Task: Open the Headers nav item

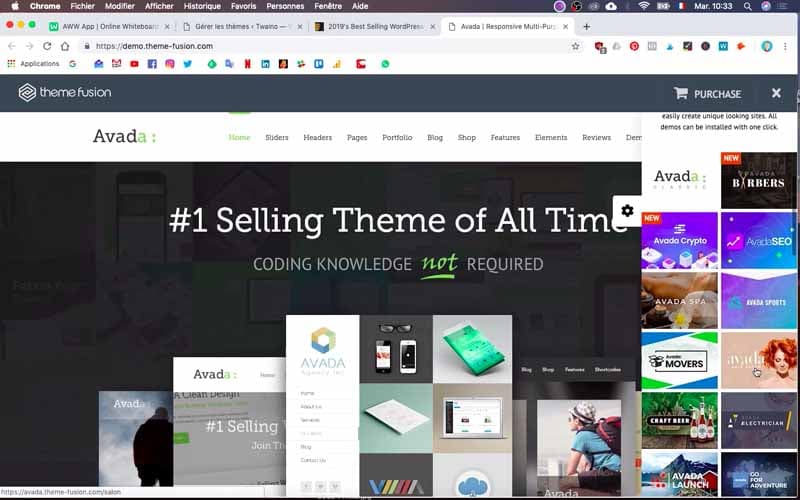Action: coord(317,137)
